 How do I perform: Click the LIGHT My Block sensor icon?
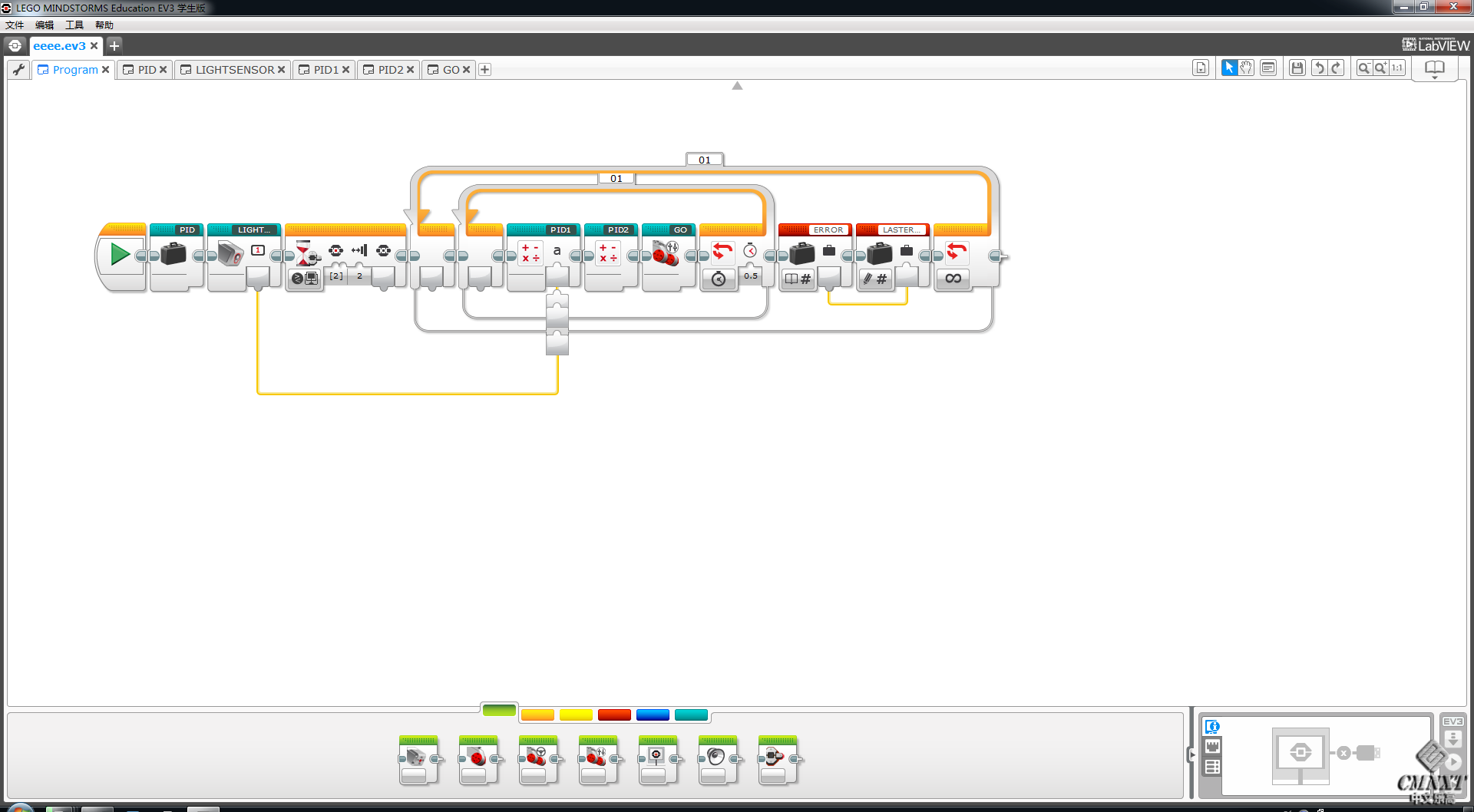230,253
